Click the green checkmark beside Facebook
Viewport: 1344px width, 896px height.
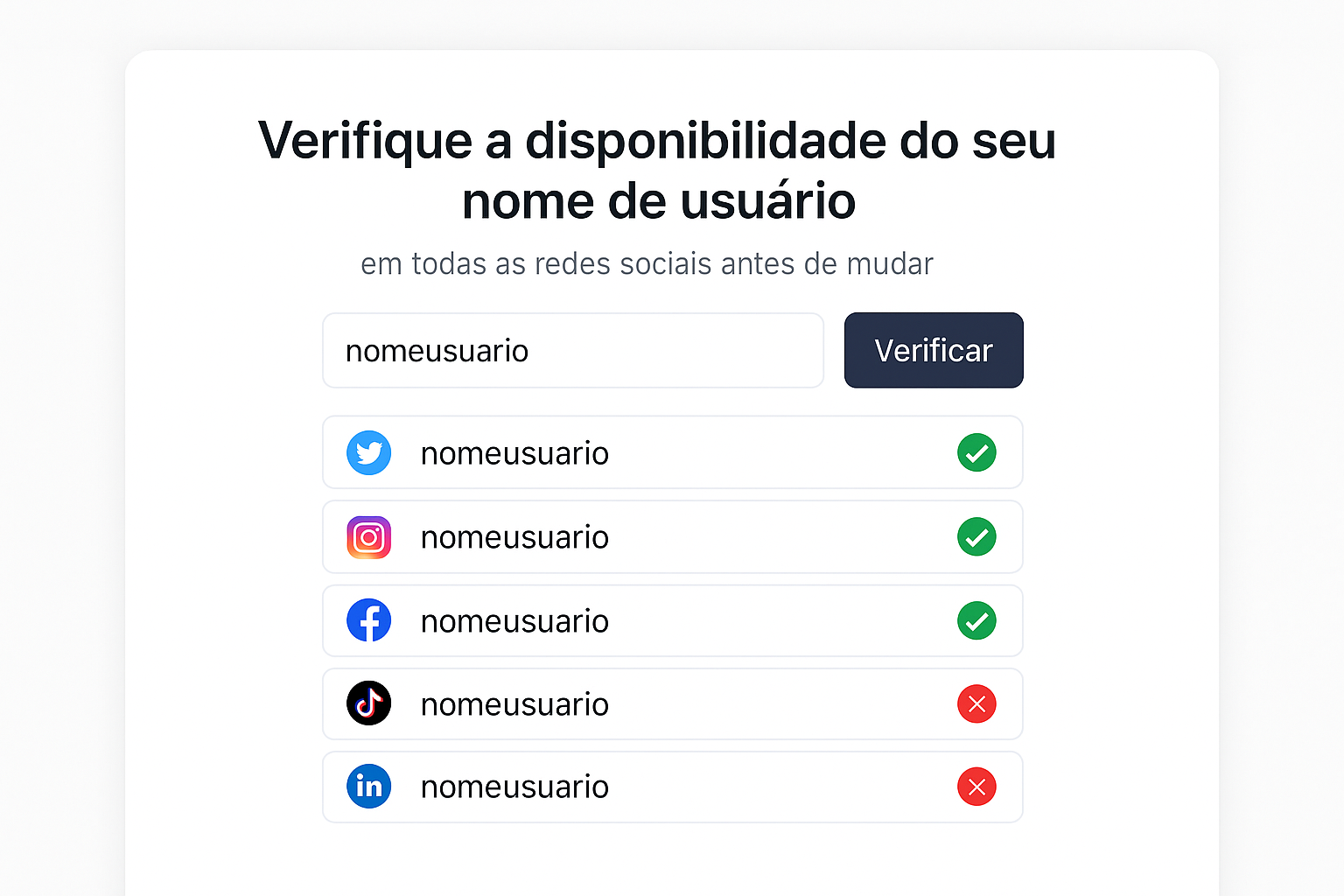(x=977, y=620)
